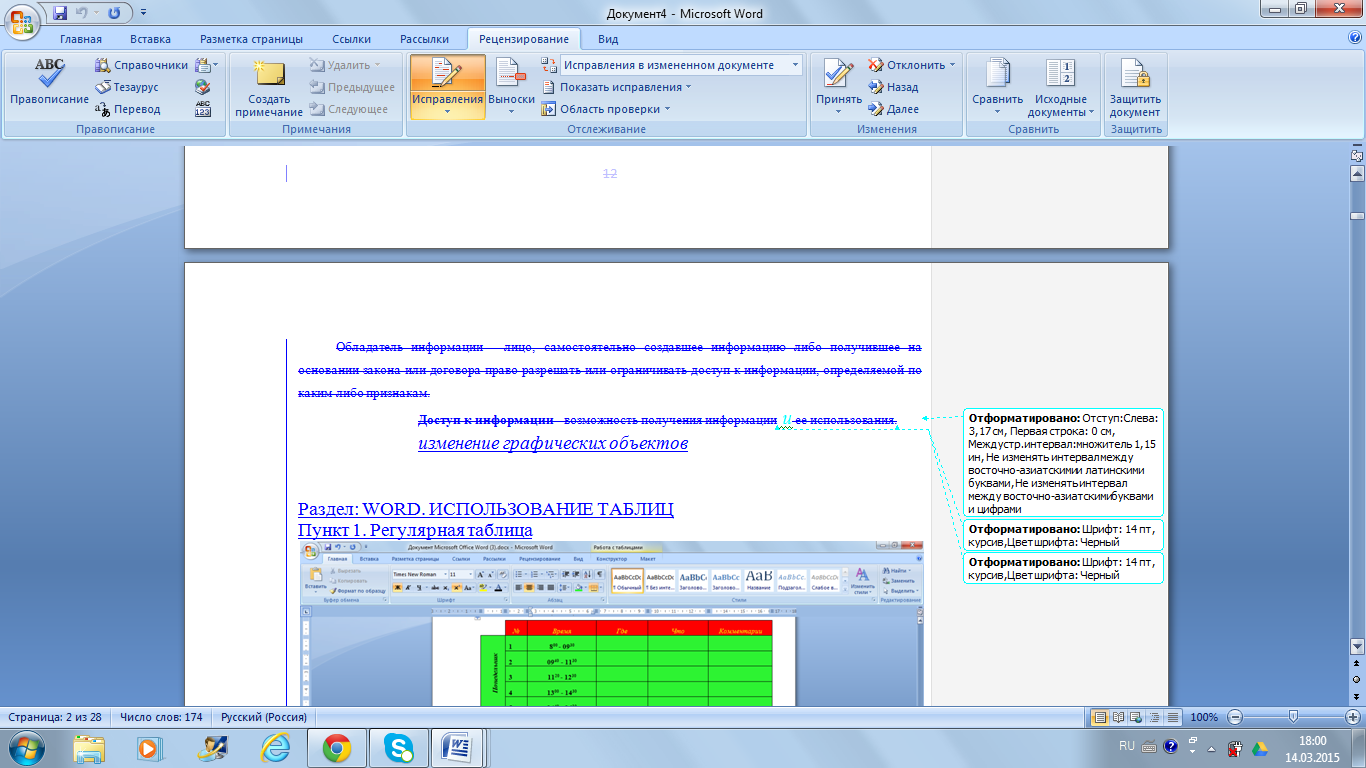Click the zoom slider handle
1366x768 pixels.
pos(1294,717)
